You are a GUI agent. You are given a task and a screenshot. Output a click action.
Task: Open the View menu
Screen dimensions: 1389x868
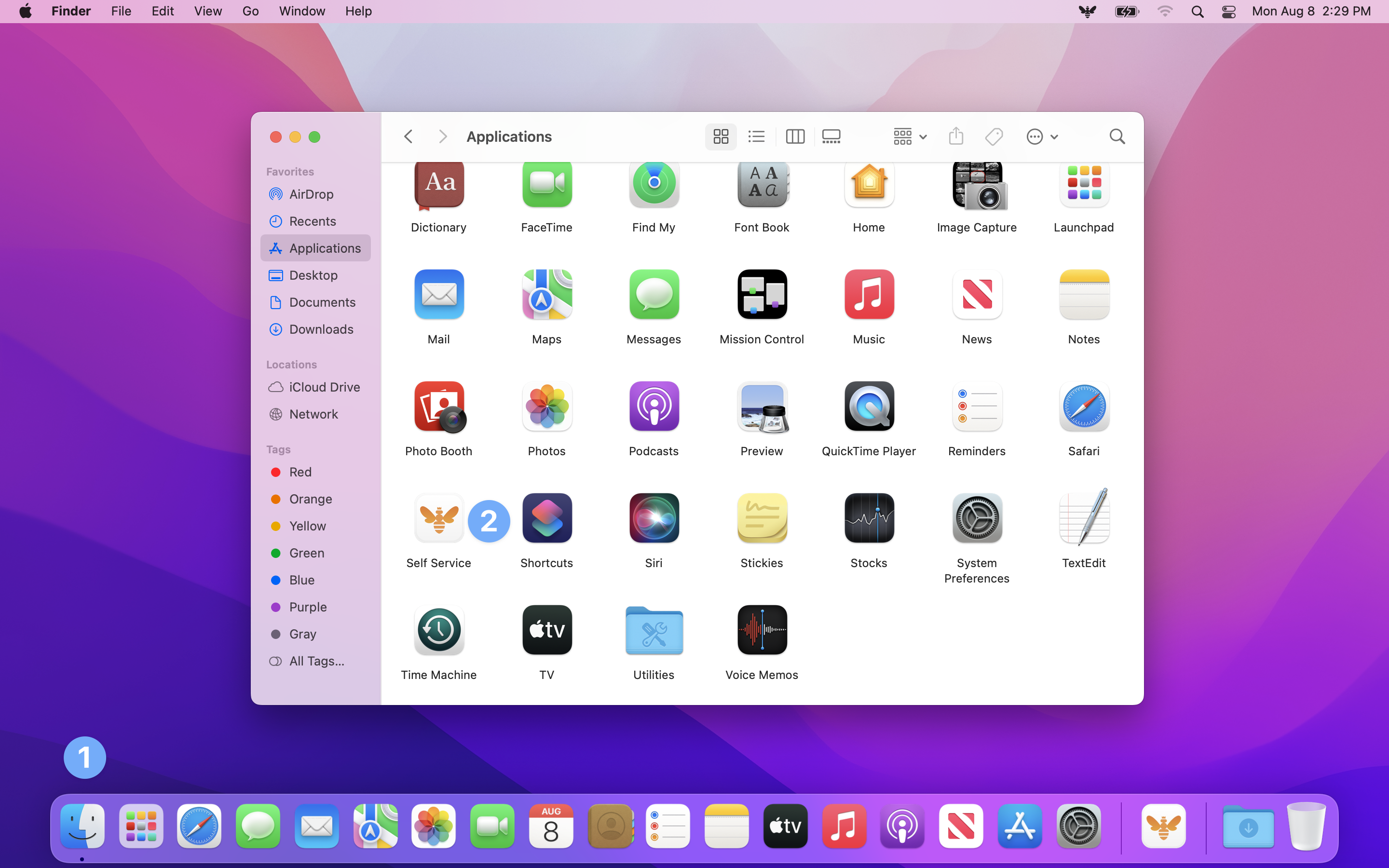207,12
